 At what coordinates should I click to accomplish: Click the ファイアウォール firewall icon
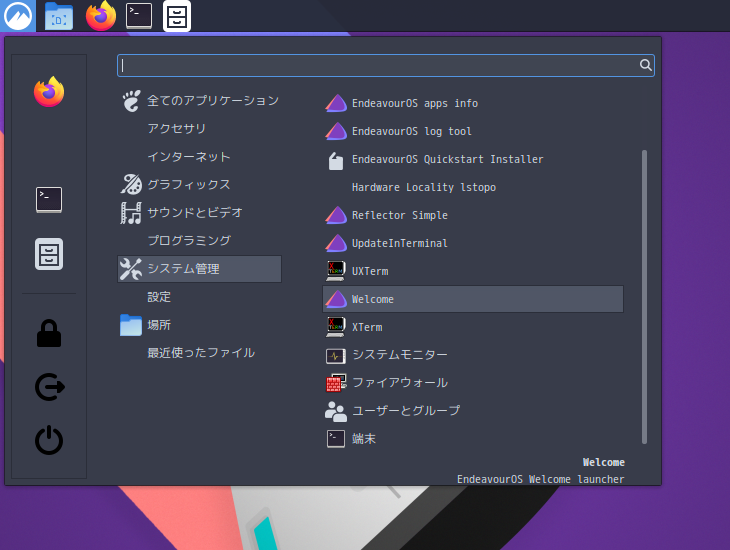click(336, 383)
